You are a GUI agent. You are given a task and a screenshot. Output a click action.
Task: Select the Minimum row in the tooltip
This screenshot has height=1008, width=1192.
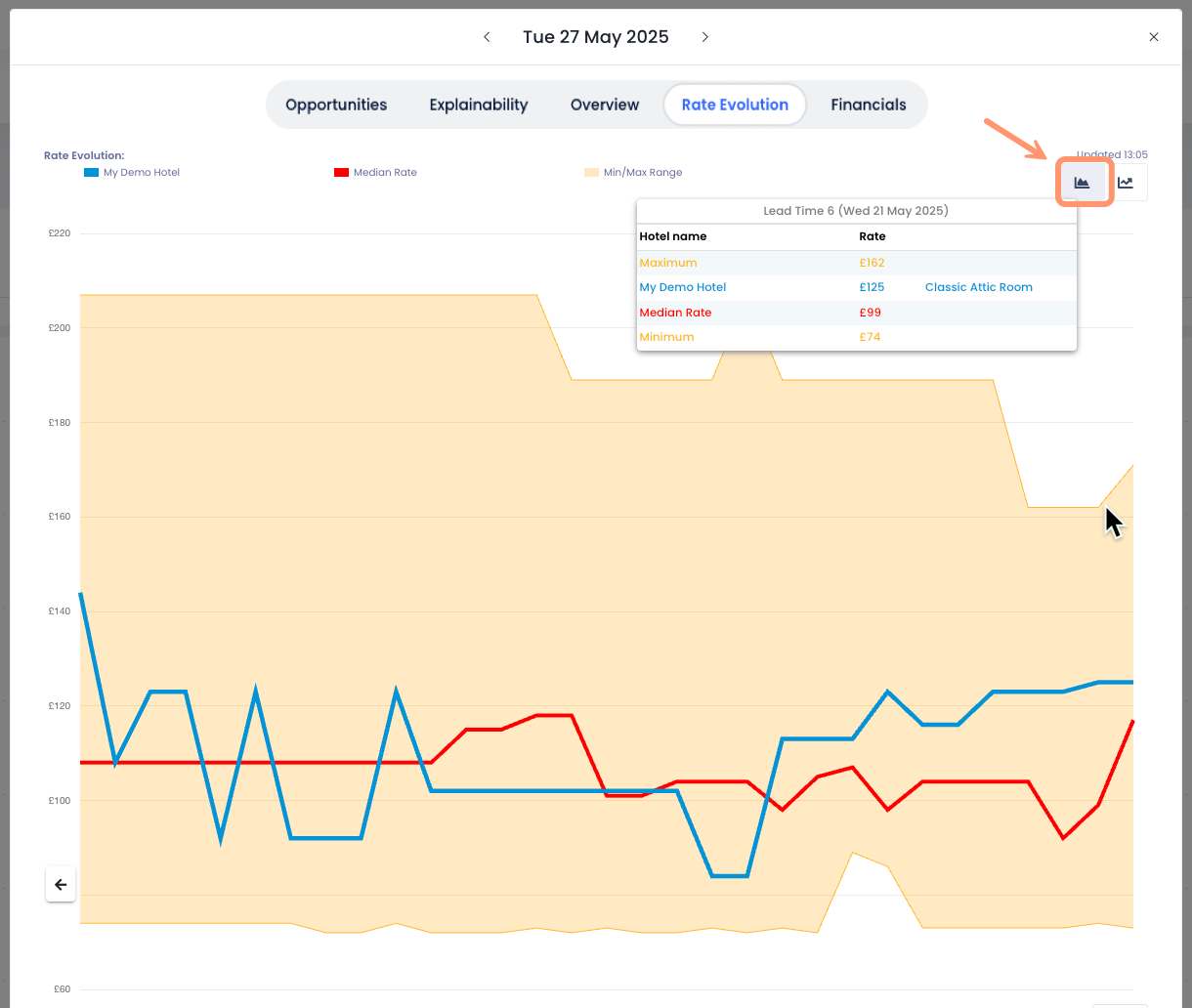pyautogui.click(x=666, y=337)
